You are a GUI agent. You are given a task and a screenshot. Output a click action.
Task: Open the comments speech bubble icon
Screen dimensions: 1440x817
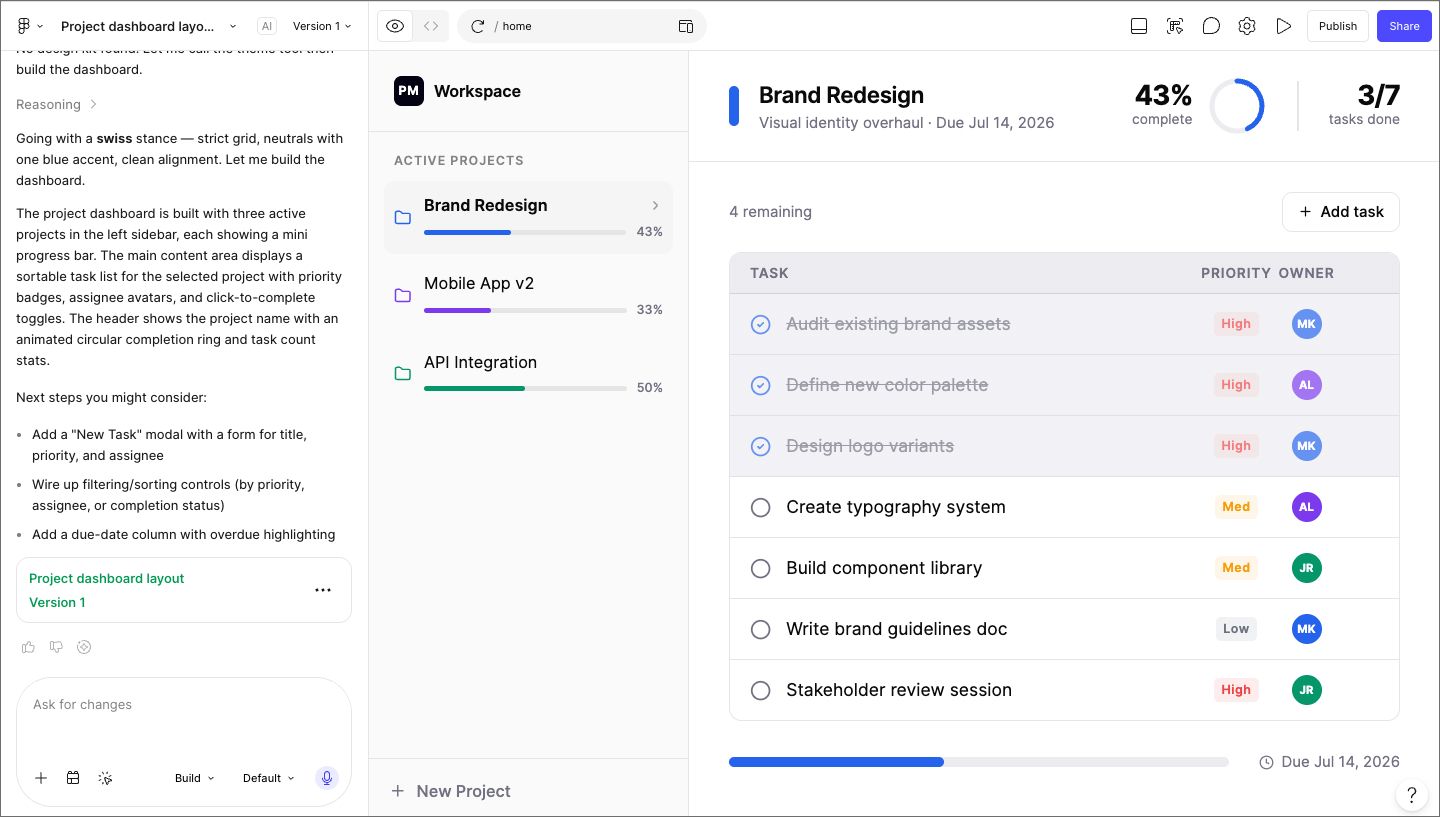coord(1211,26)
